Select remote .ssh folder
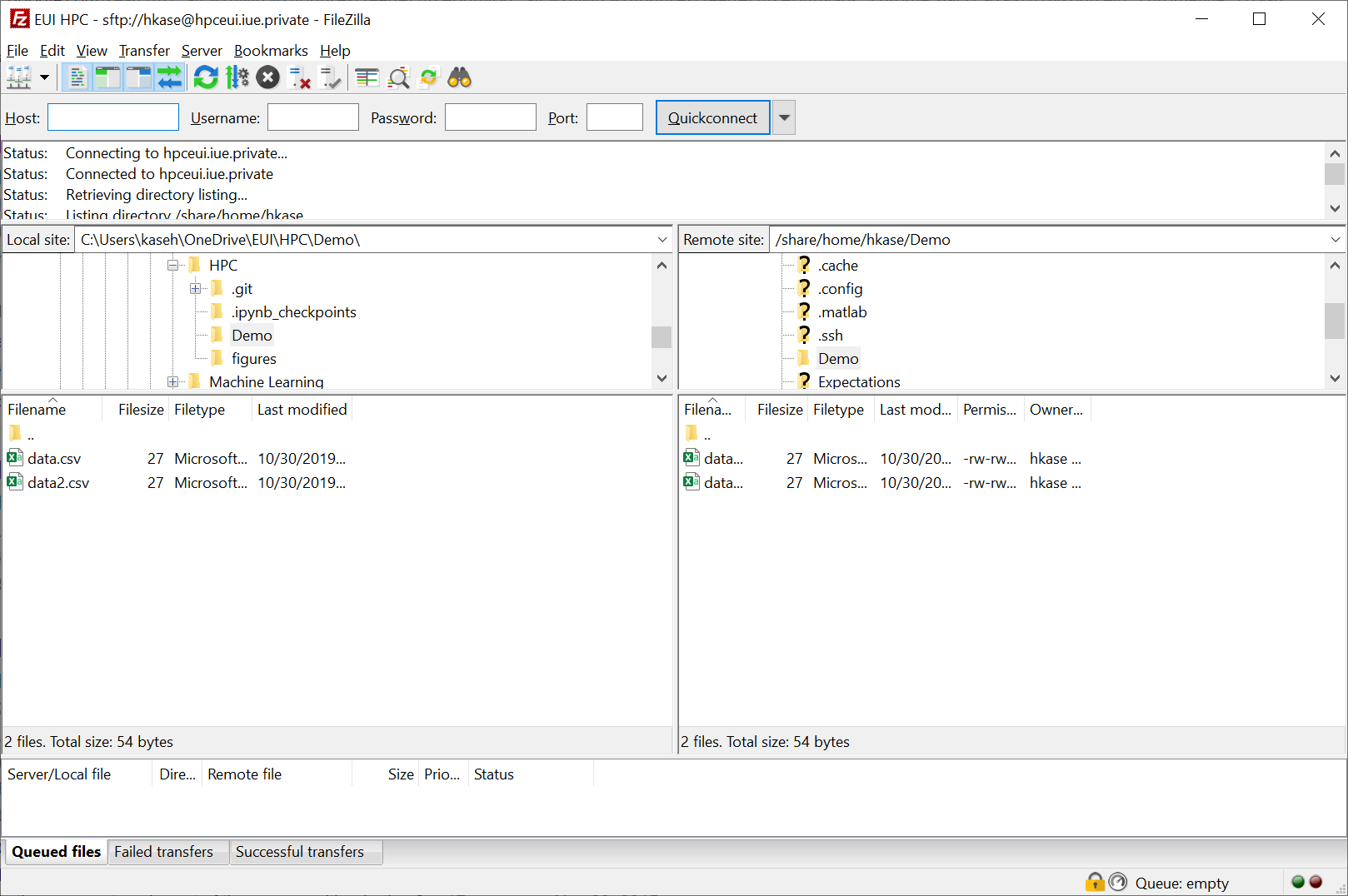 point(831,336)
